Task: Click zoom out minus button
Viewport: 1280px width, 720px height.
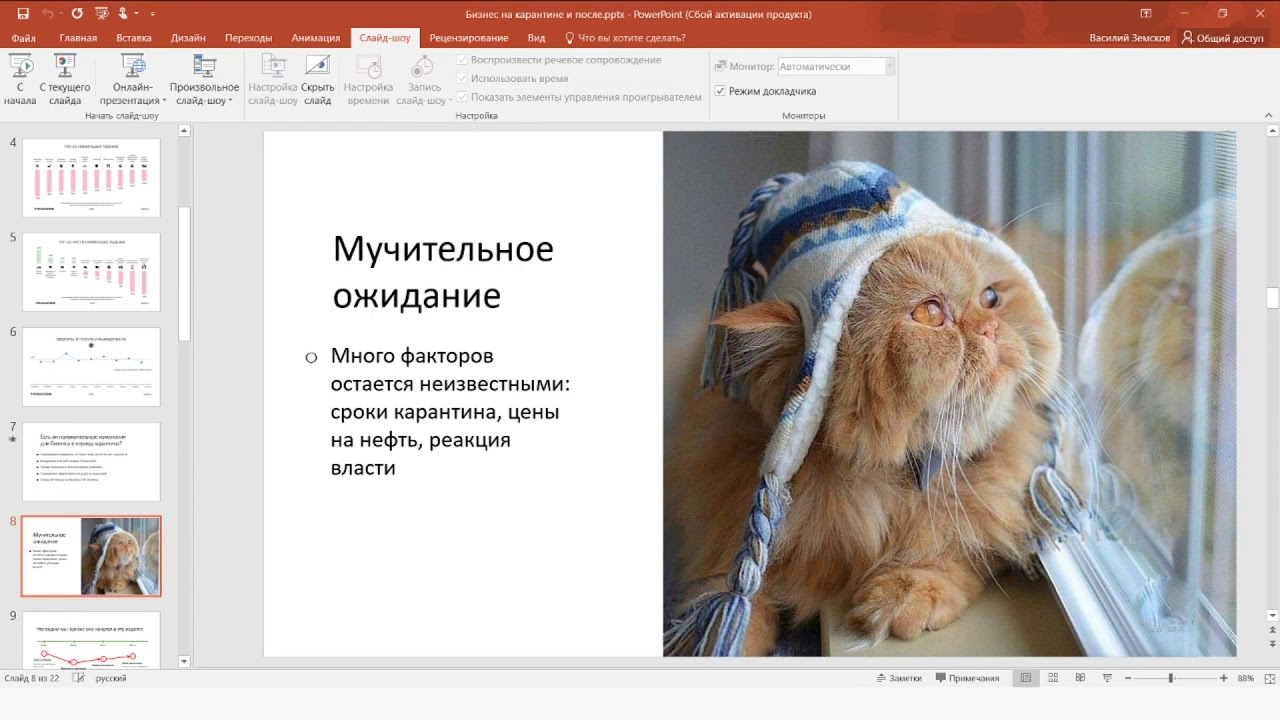Action: pyautogui.click(x=1129, y=678)
